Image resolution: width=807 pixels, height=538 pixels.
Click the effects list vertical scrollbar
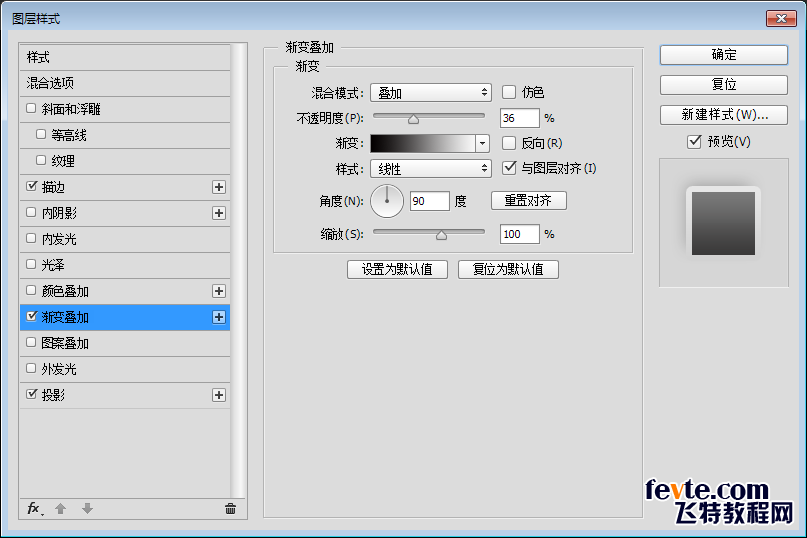click(237, 271)
